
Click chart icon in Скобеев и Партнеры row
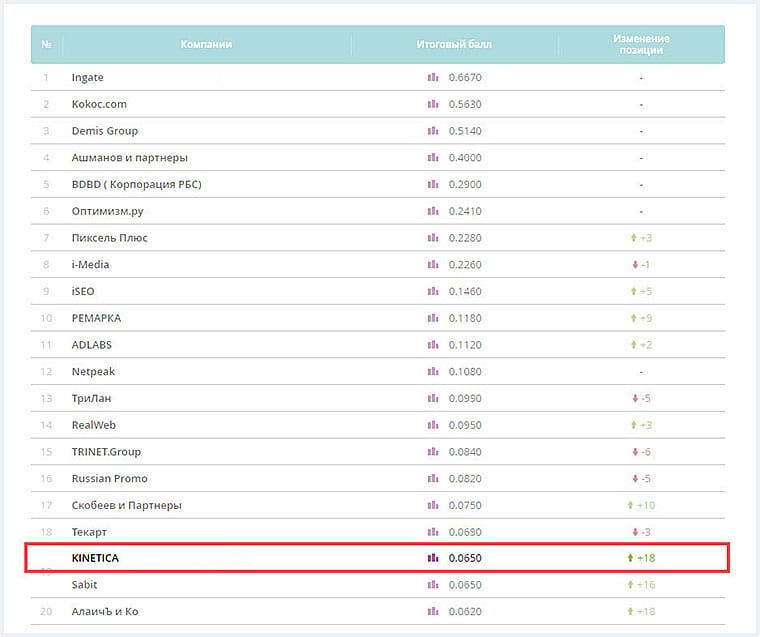(433, 505)
